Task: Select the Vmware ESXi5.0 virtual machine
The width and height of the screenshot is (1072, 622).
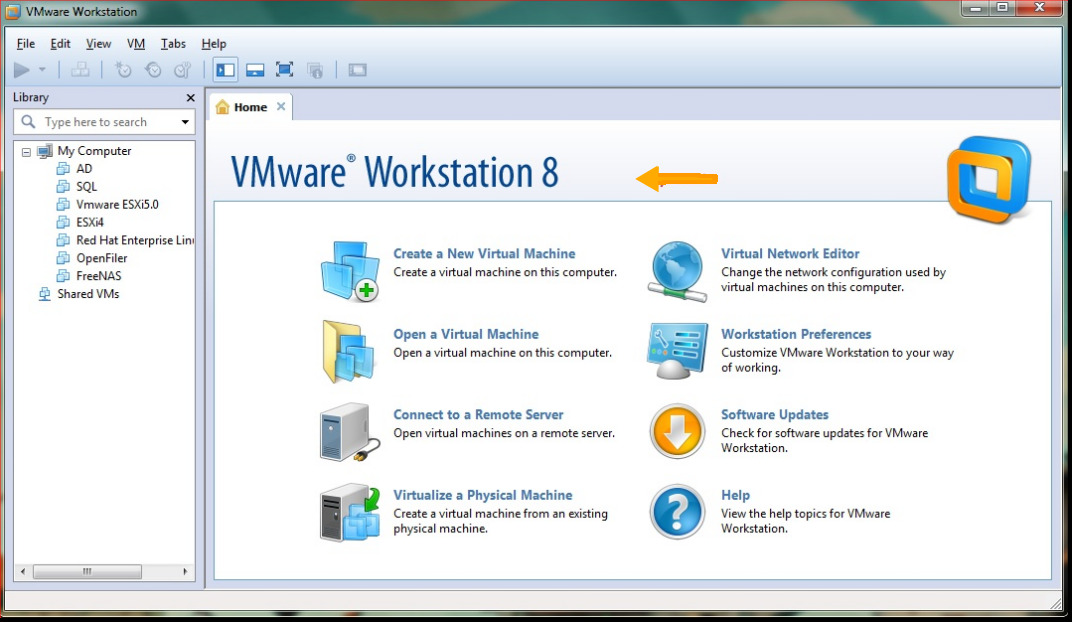Action: point(117,204)
